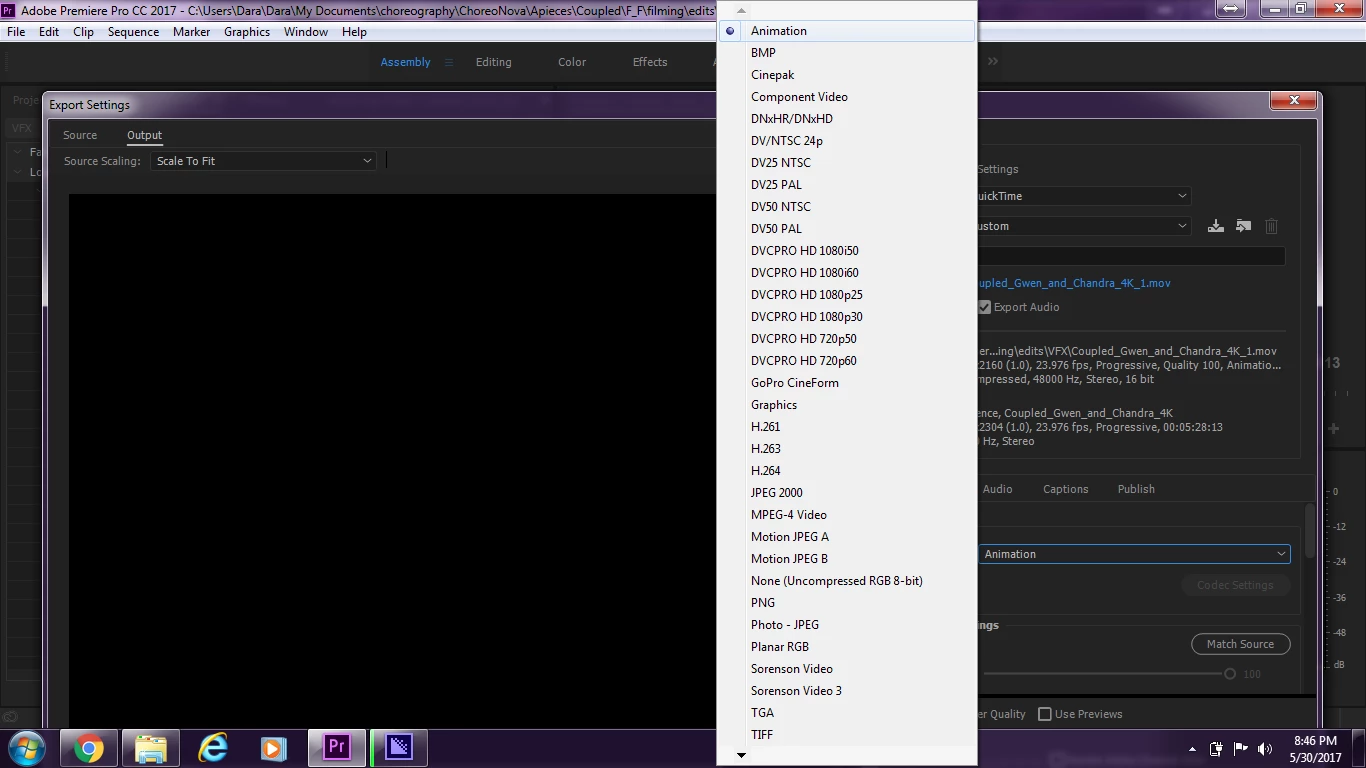The width and height of the screenshot is (1366, 768).
Task: Switch to the Editing workspace
Action: 493,62
